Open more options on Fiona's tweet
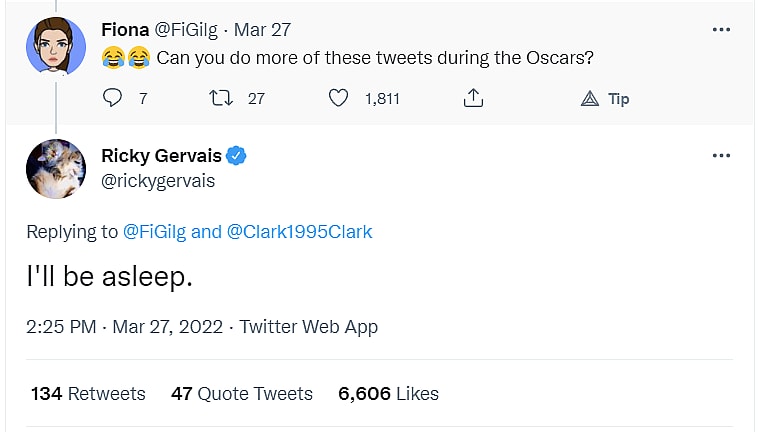This screenshot has height=432, width=759. point(721,30)
